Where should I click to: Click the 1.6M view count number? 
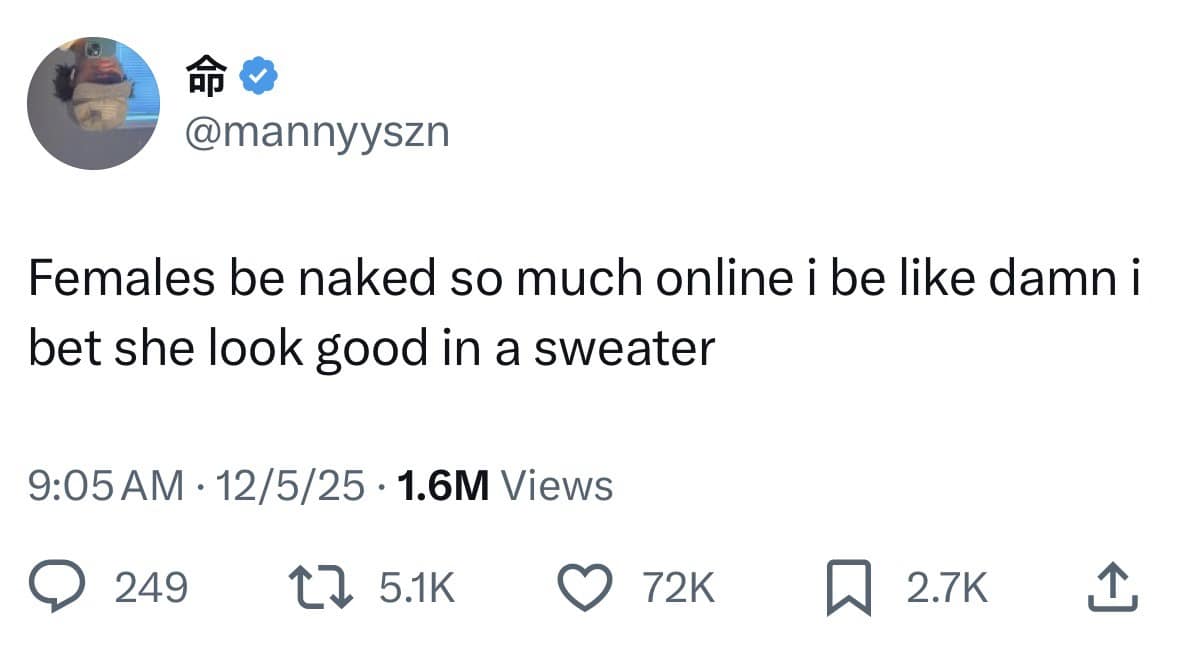pos(442,486)
